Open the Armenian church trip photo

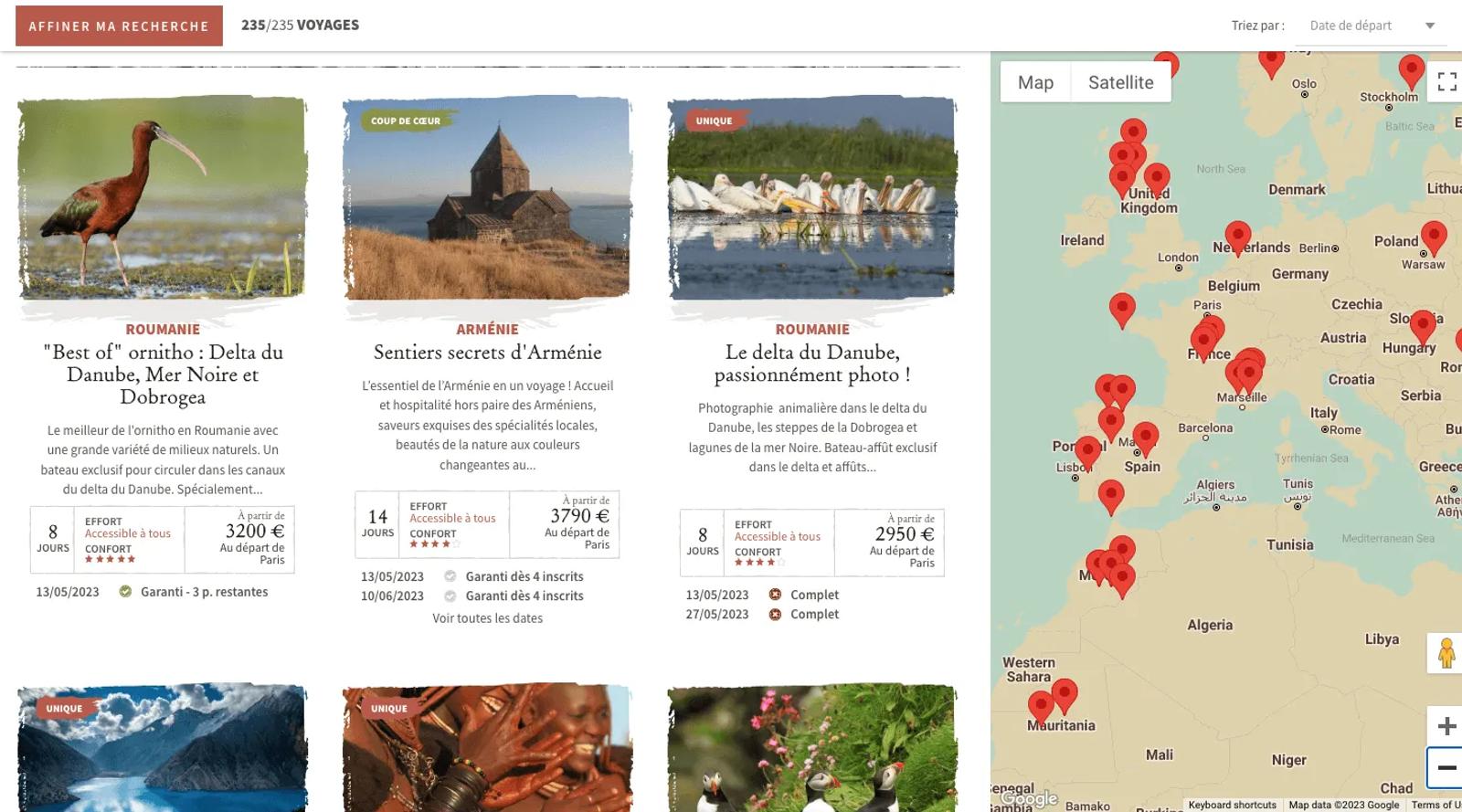tap(487, 197)
